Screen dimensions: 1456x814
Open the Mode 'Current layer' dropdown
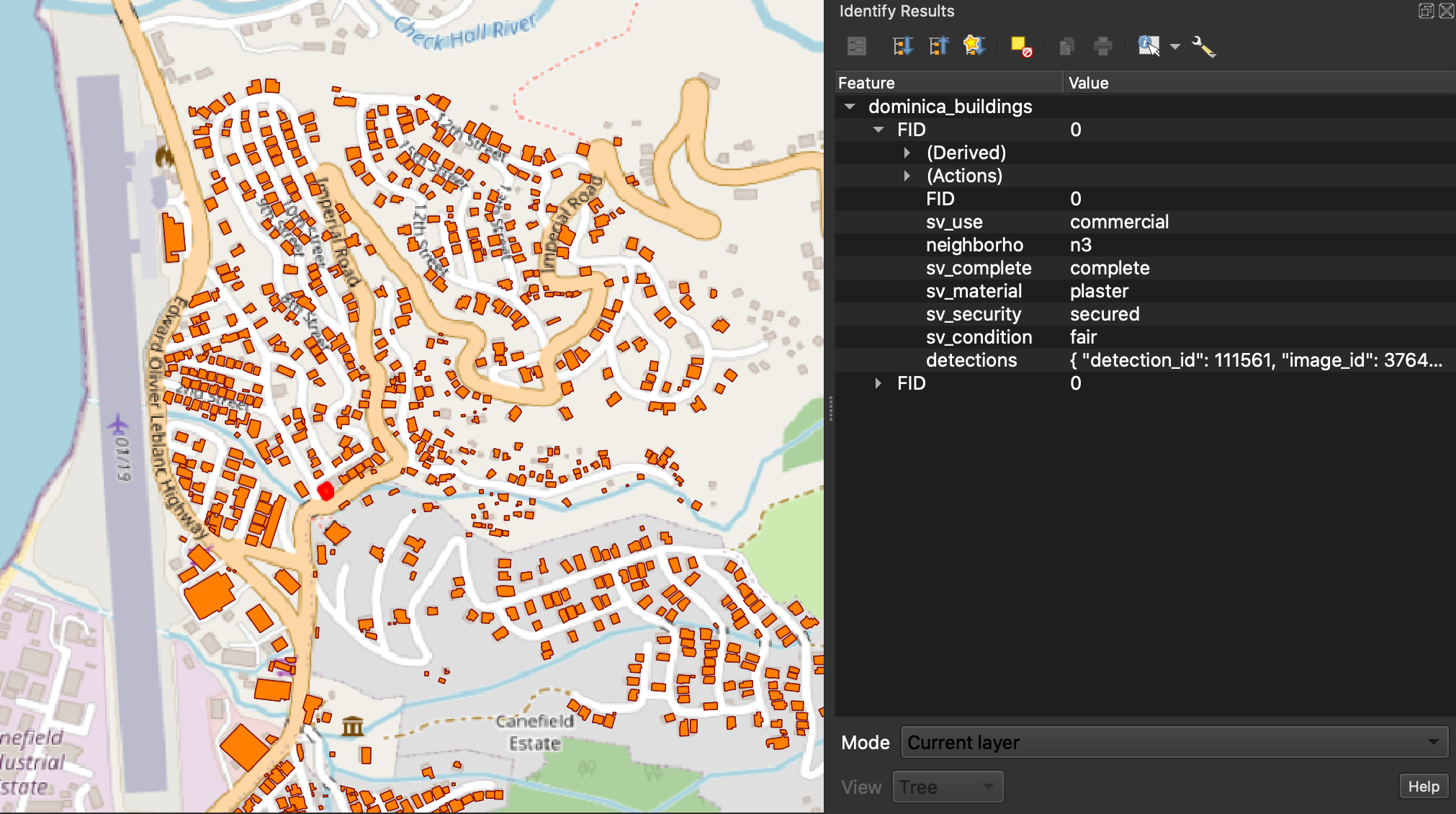click(x=1174, y=742)
